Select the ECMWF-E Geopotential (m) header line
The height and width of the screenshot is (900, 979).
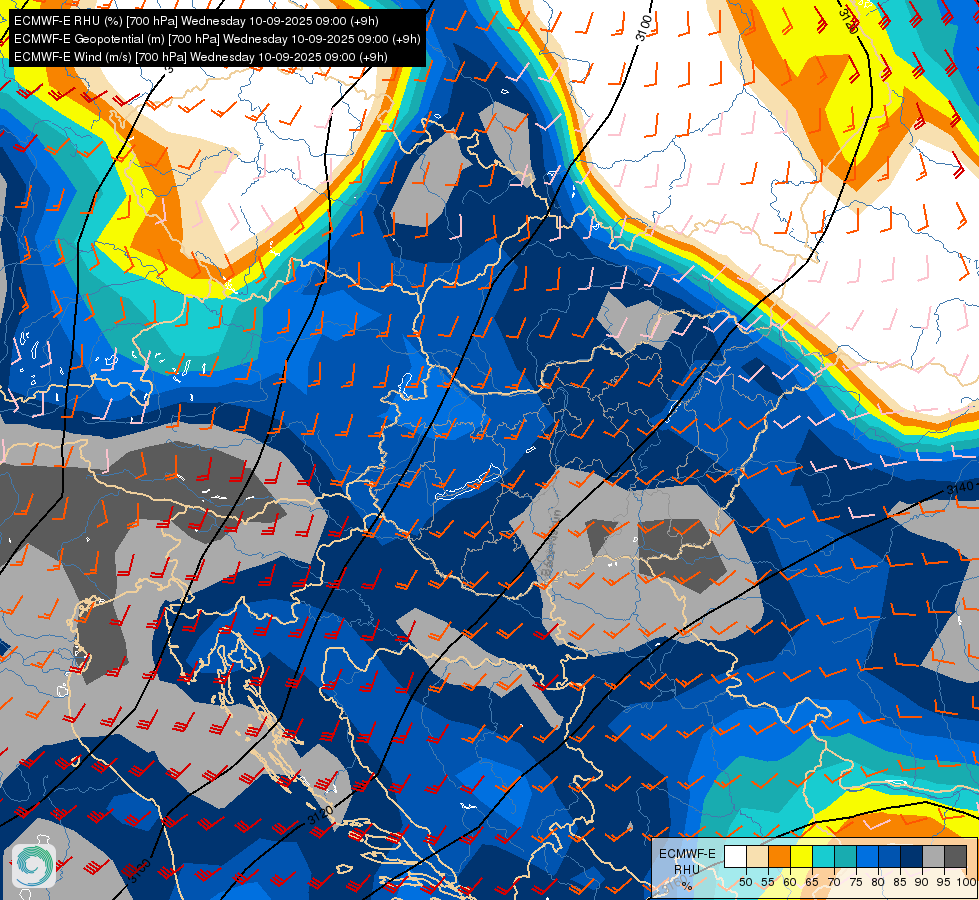217,39
